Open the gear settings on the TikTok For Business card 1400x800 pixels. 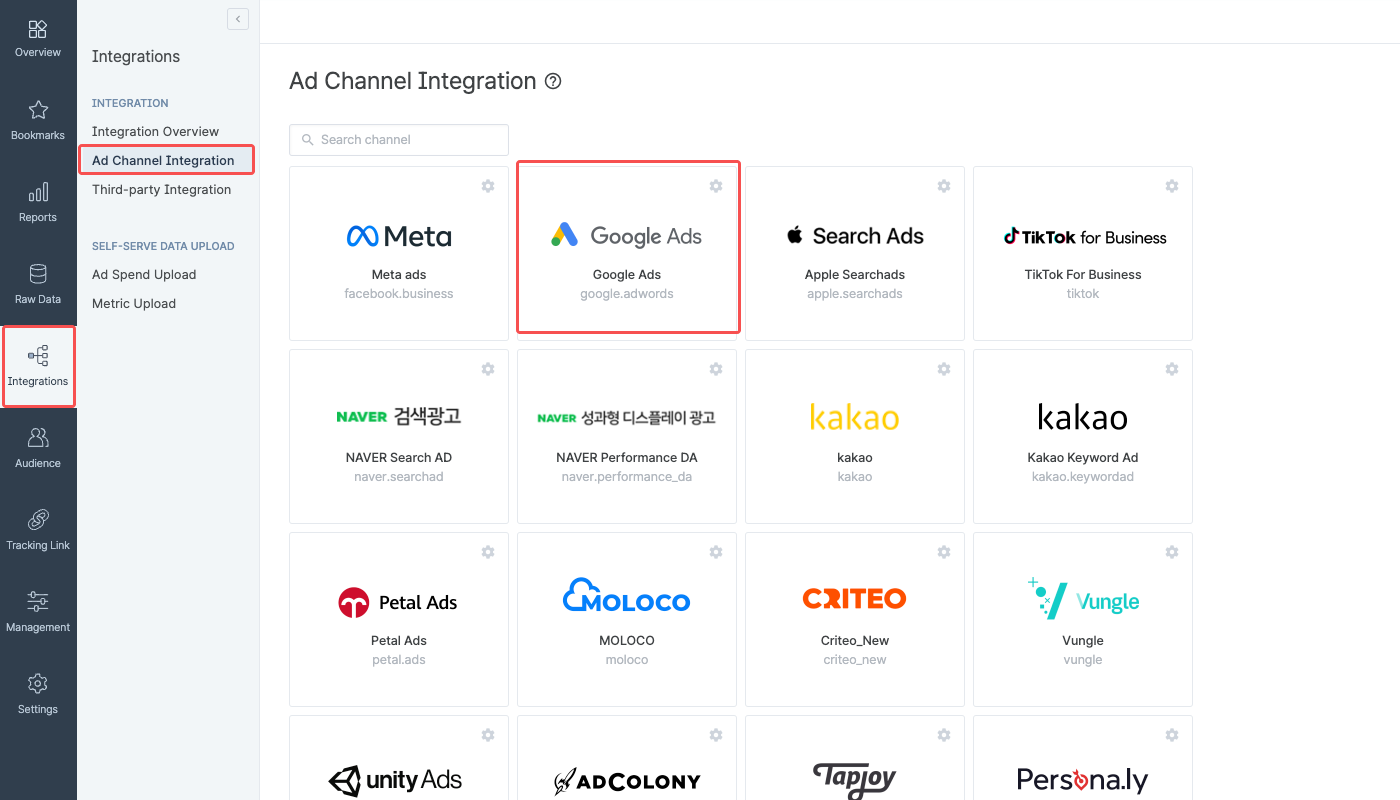pos(1172,186)
